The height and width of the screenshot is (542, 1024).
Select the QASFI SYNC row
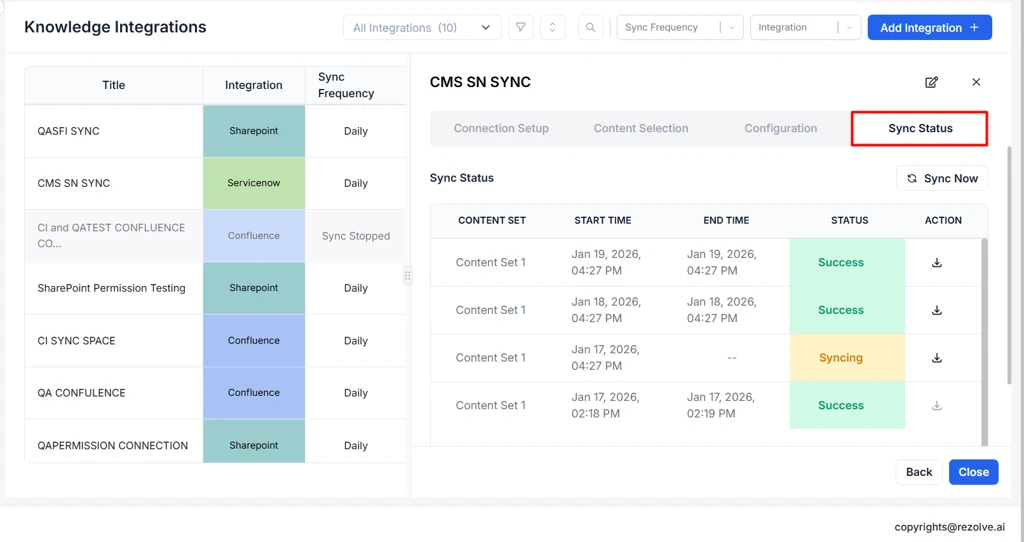coord(114,131)
